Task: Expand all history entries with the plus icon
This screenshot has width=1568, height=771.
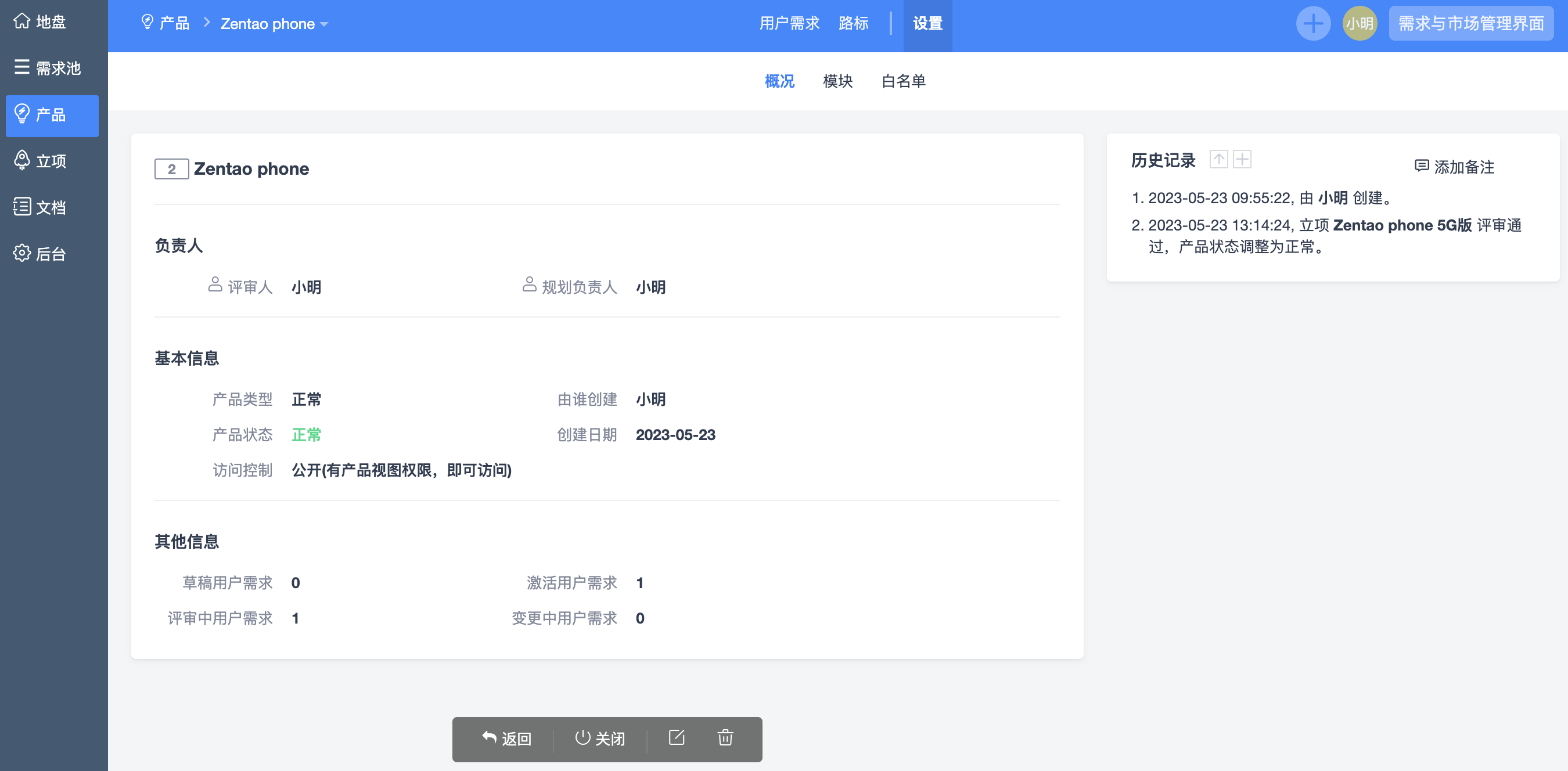Action: point(1242,160)
